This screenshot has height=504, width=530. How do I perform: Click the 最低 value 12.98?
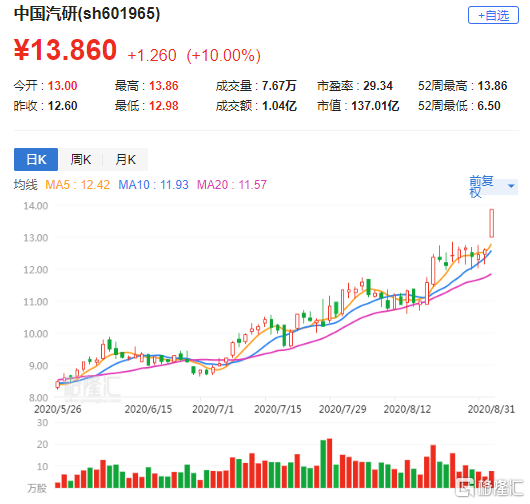[164, 106]
